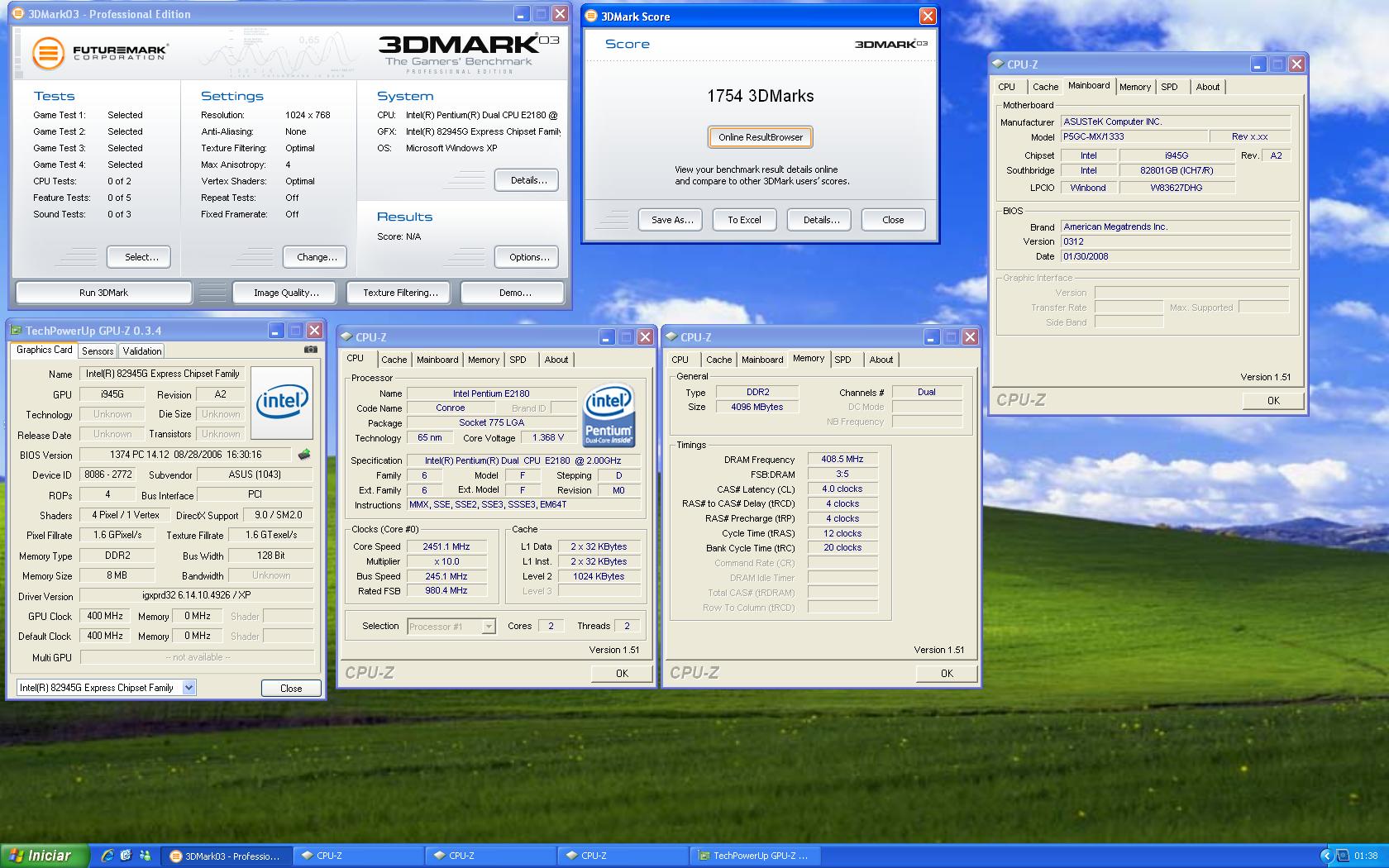Click DRAM Frequency value 408.5 MHz

[x=842, y=459]
